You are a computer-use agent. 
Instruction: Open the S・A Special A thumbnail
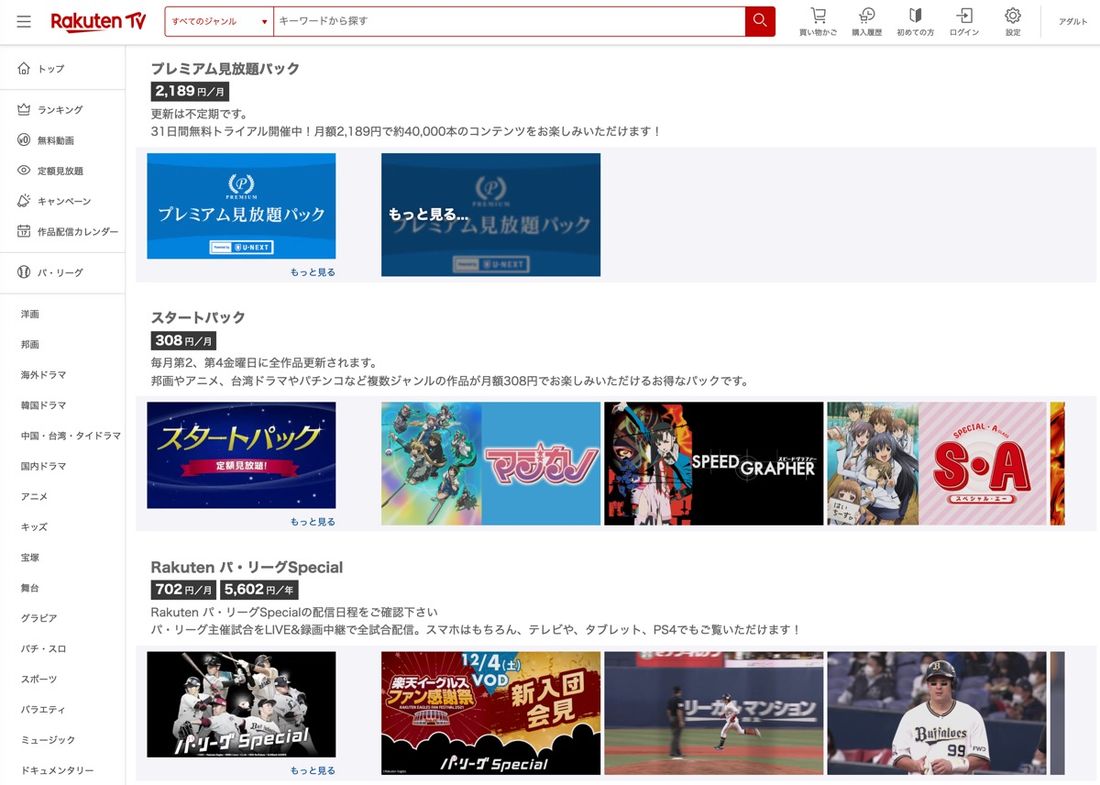tap(937, 464)
